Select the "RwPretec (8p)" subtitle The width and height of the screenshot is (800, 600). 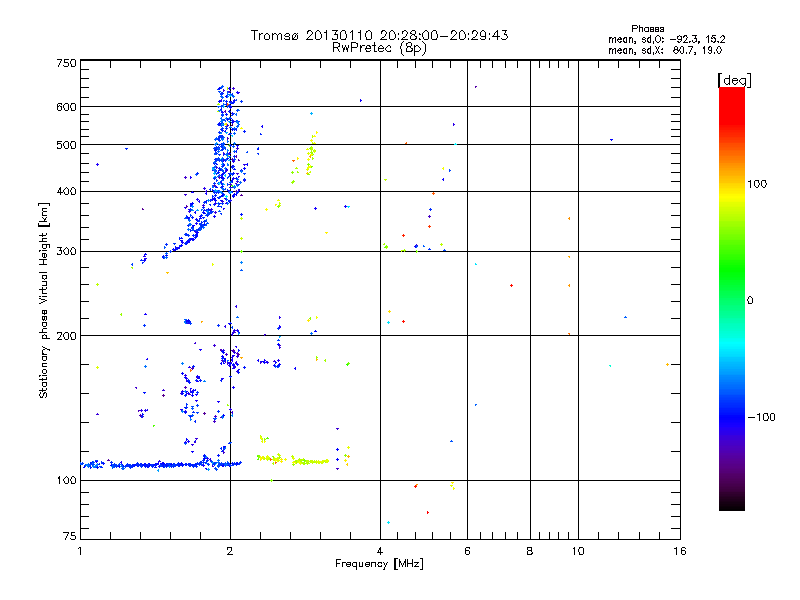click(379, 48)
